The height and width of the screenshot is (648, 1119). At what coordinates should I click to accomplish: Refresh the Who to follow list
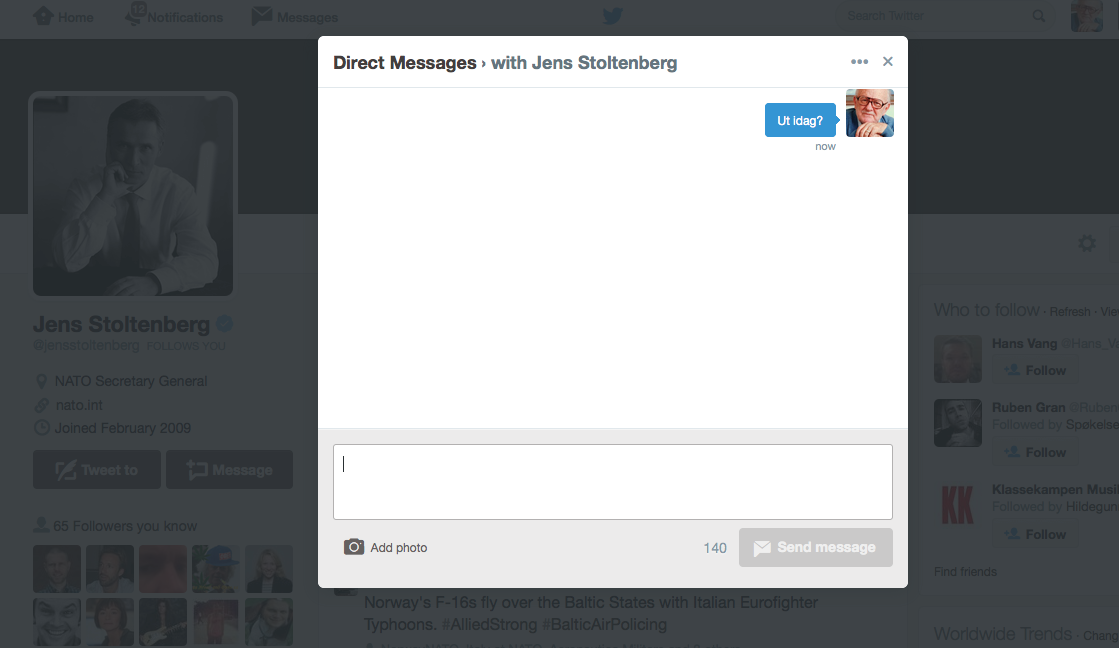coord(1070,312)
